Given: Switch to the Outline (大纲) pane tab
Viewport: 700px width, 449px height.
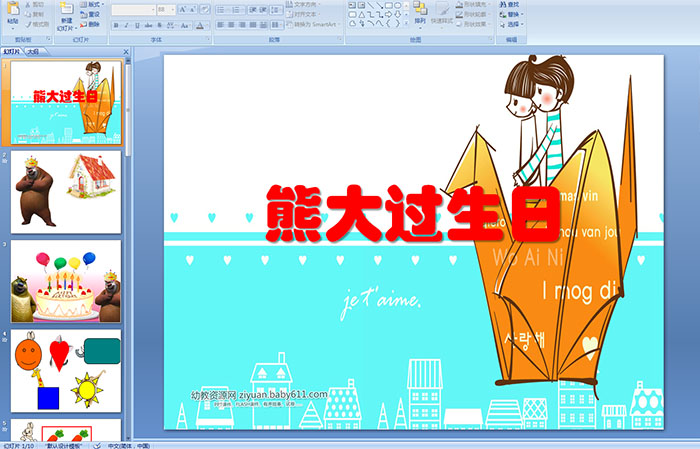Looking at the screenshot, I should (33, 52).
